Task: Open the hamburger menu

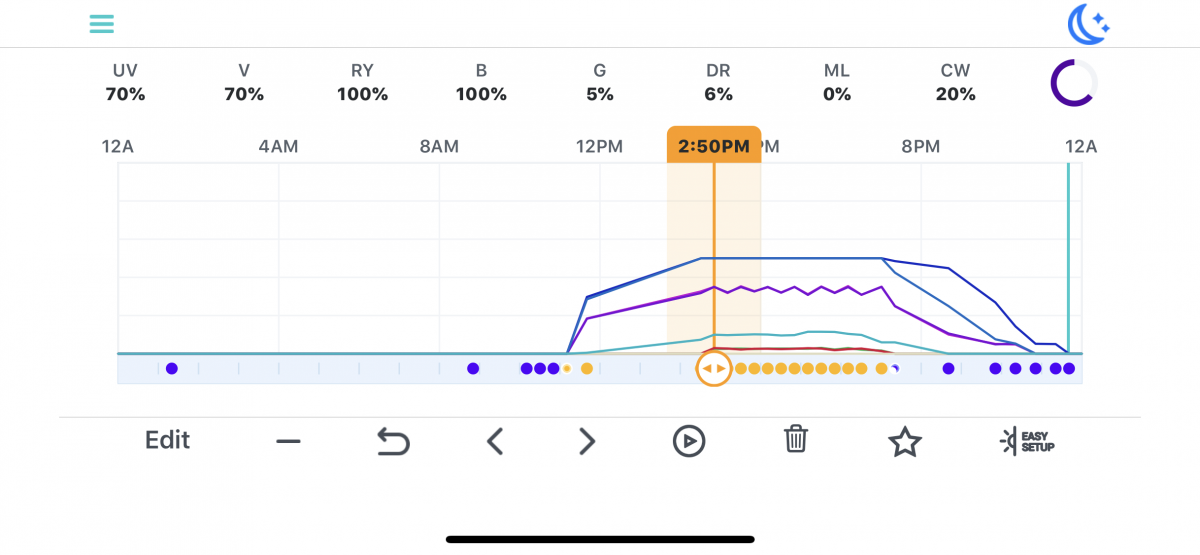Action: (x=101, y=24)
